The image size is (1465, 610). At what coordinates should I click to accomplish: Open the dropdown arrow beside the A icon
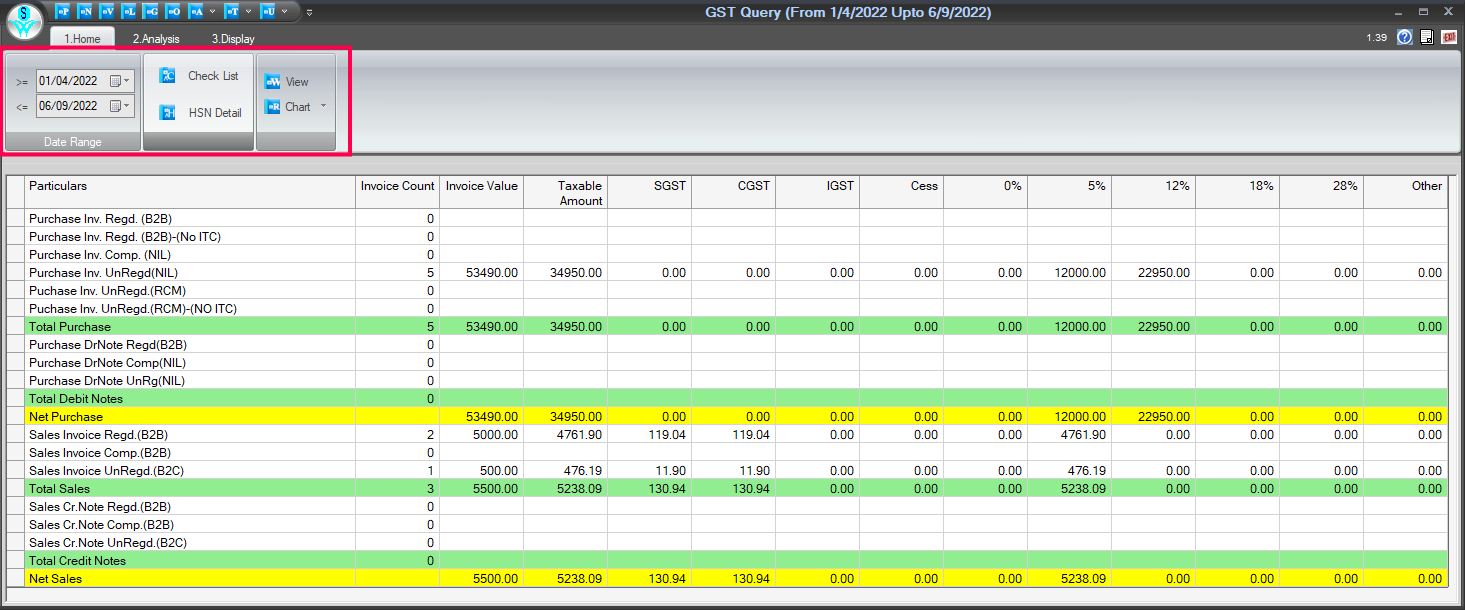point(212,12)
